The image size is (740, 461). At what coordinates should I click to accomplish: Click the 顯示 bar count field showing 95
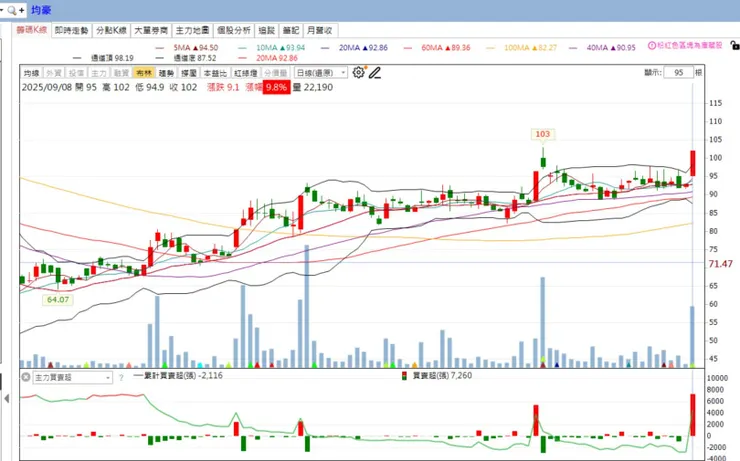click(678, 72)
